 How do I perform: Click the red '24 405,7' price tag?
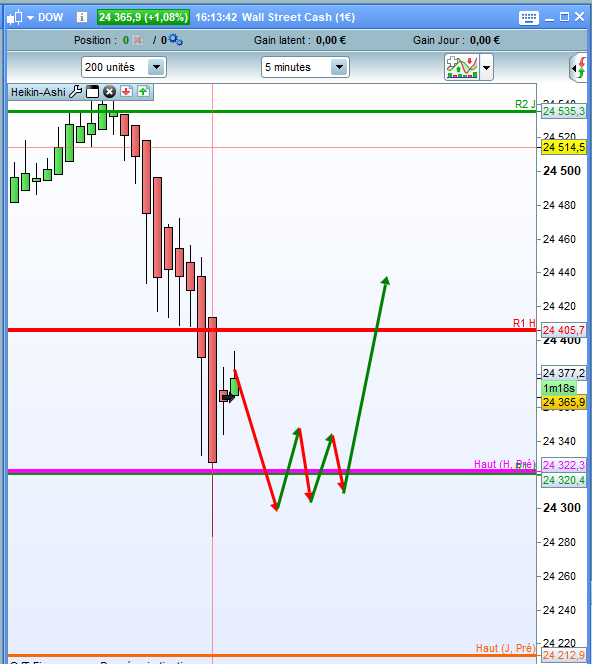(x=564, y=329)
